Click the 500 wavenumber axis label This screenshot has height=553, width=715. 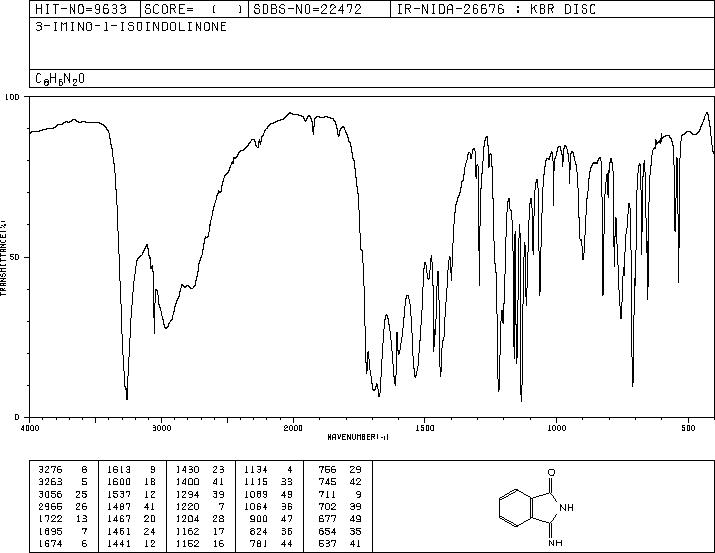point(688,428)
